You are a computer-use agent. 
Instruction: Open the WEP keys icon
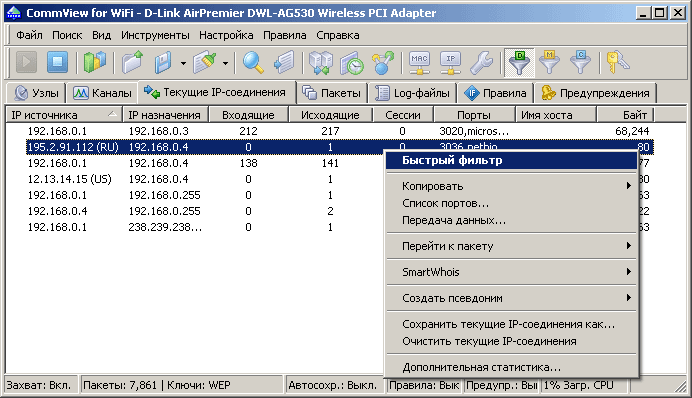tap(617, 62)
